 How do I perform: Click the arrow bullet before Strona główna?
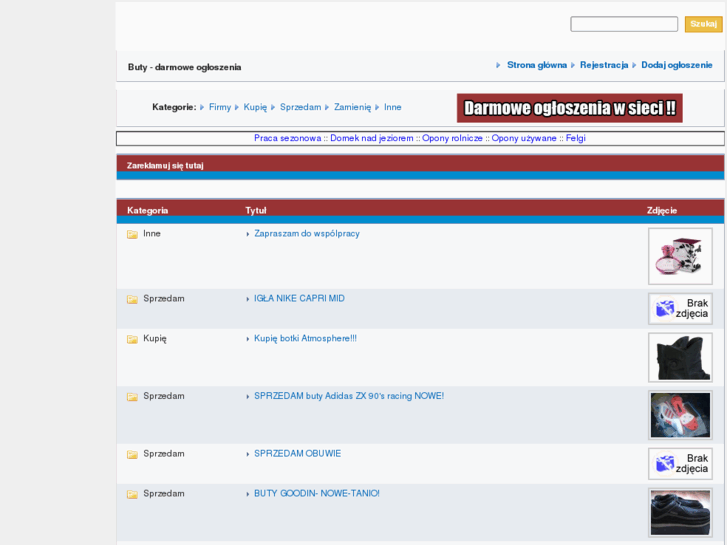point(498,65)
